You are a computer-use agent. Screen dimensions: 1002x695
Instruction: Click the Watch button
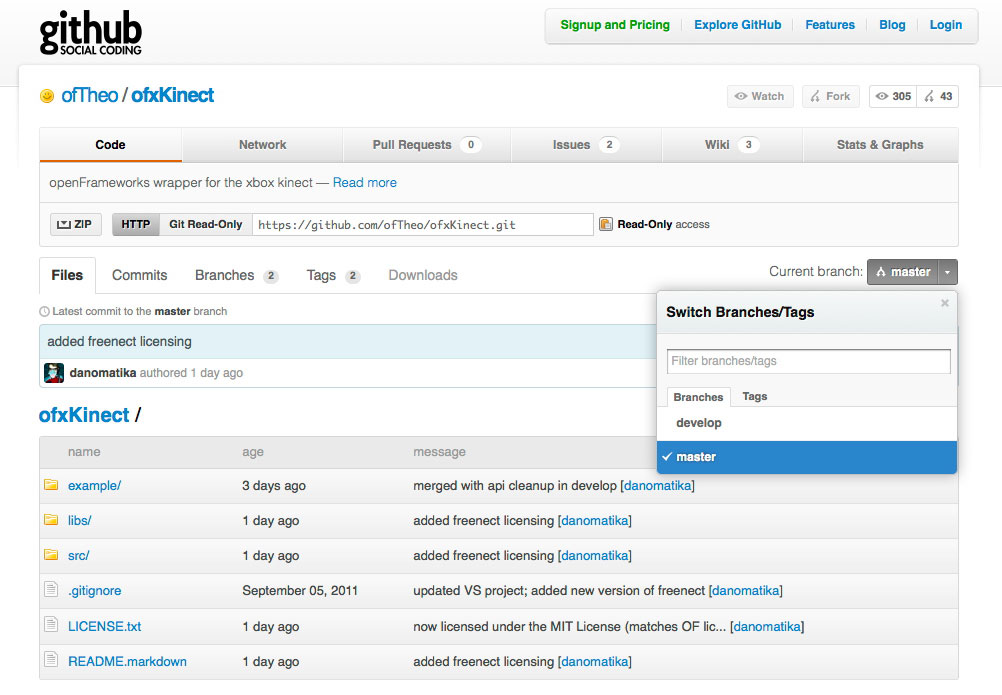coord(760,96)
